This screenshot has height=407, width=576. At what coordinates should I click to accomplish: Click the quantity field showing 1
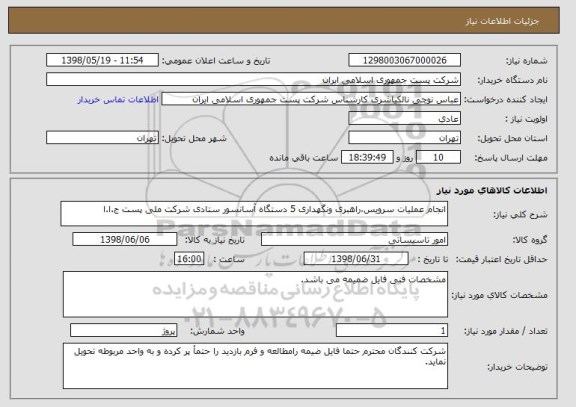click(392, 331)
